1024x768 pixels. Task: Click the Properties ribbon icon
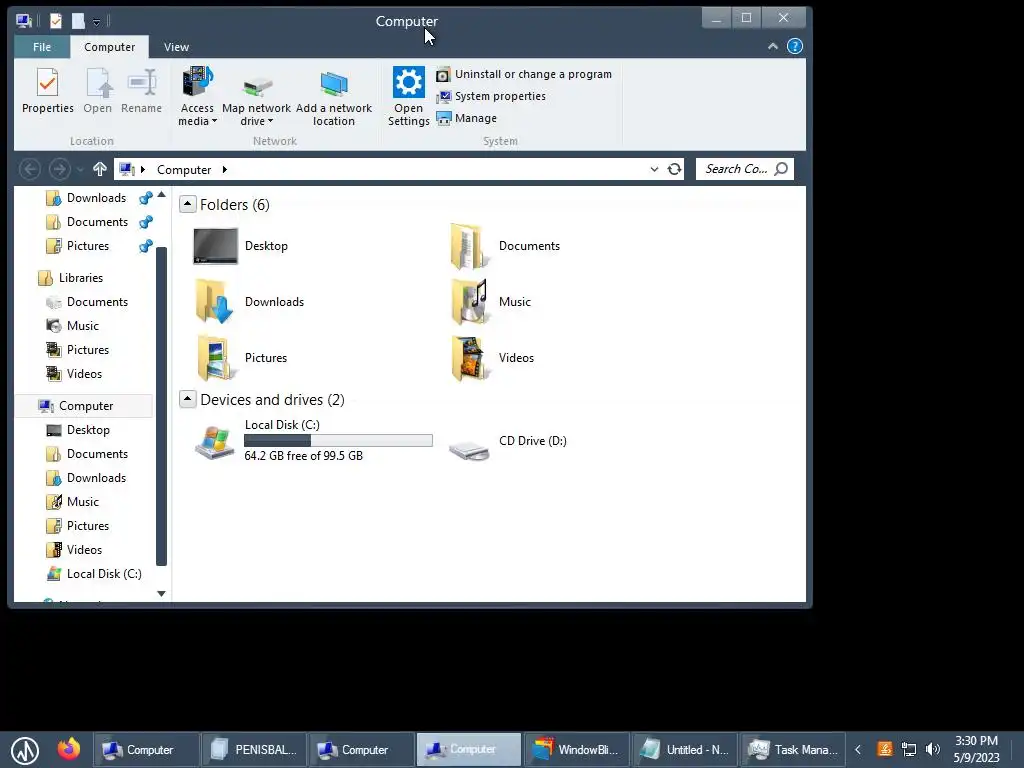click(48, 84)
